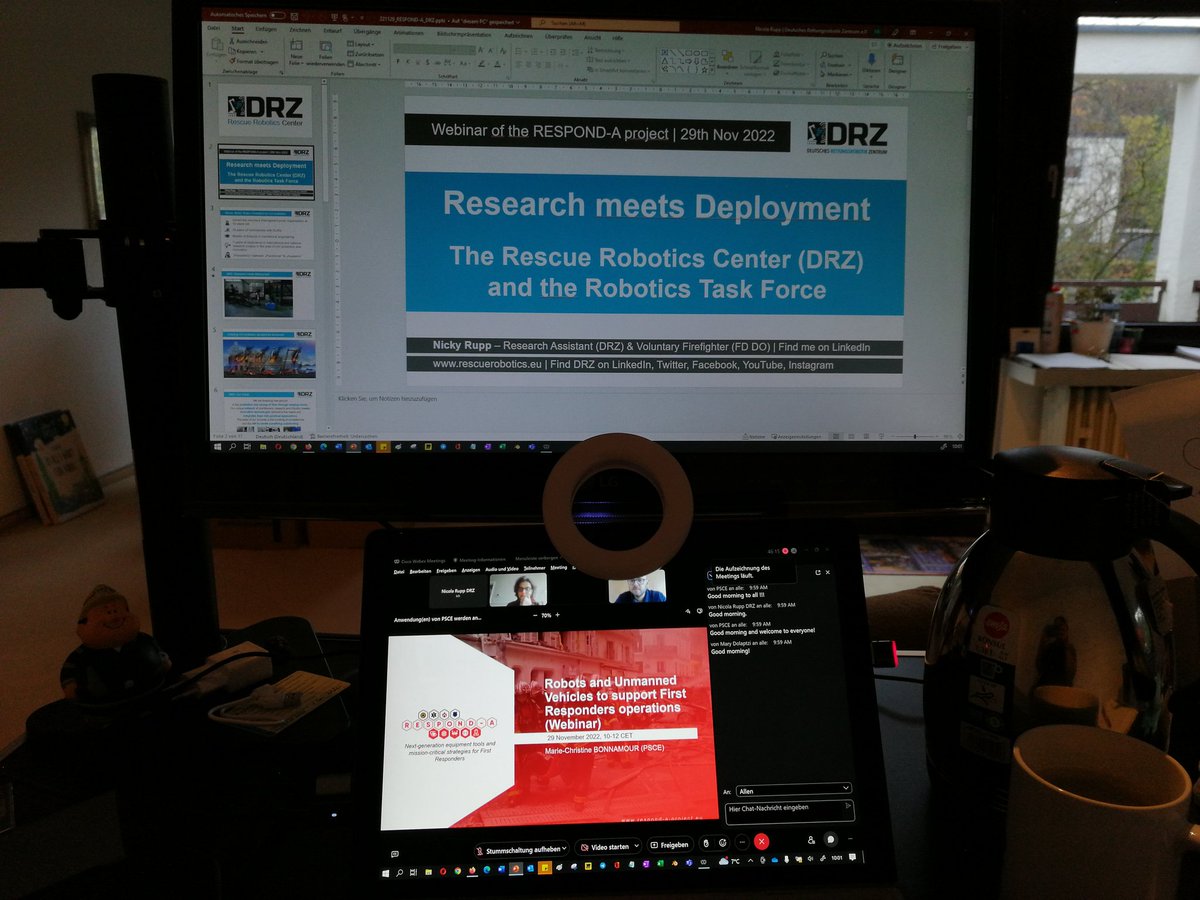Zoom out shared content with minus button
The width and height of the screenshot is (1200, 900).
535,615
